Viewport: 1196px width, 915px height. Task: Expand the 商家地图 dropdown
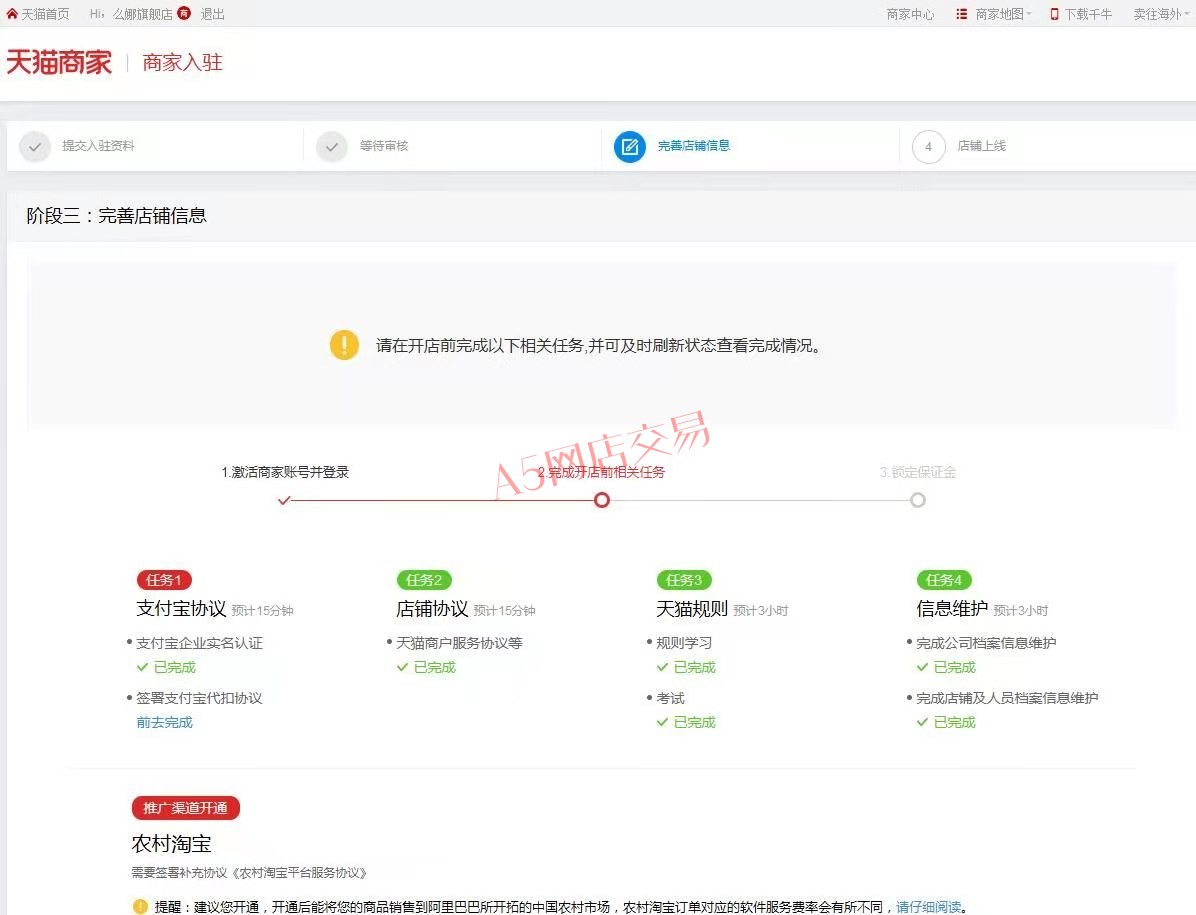point(1002,14)
